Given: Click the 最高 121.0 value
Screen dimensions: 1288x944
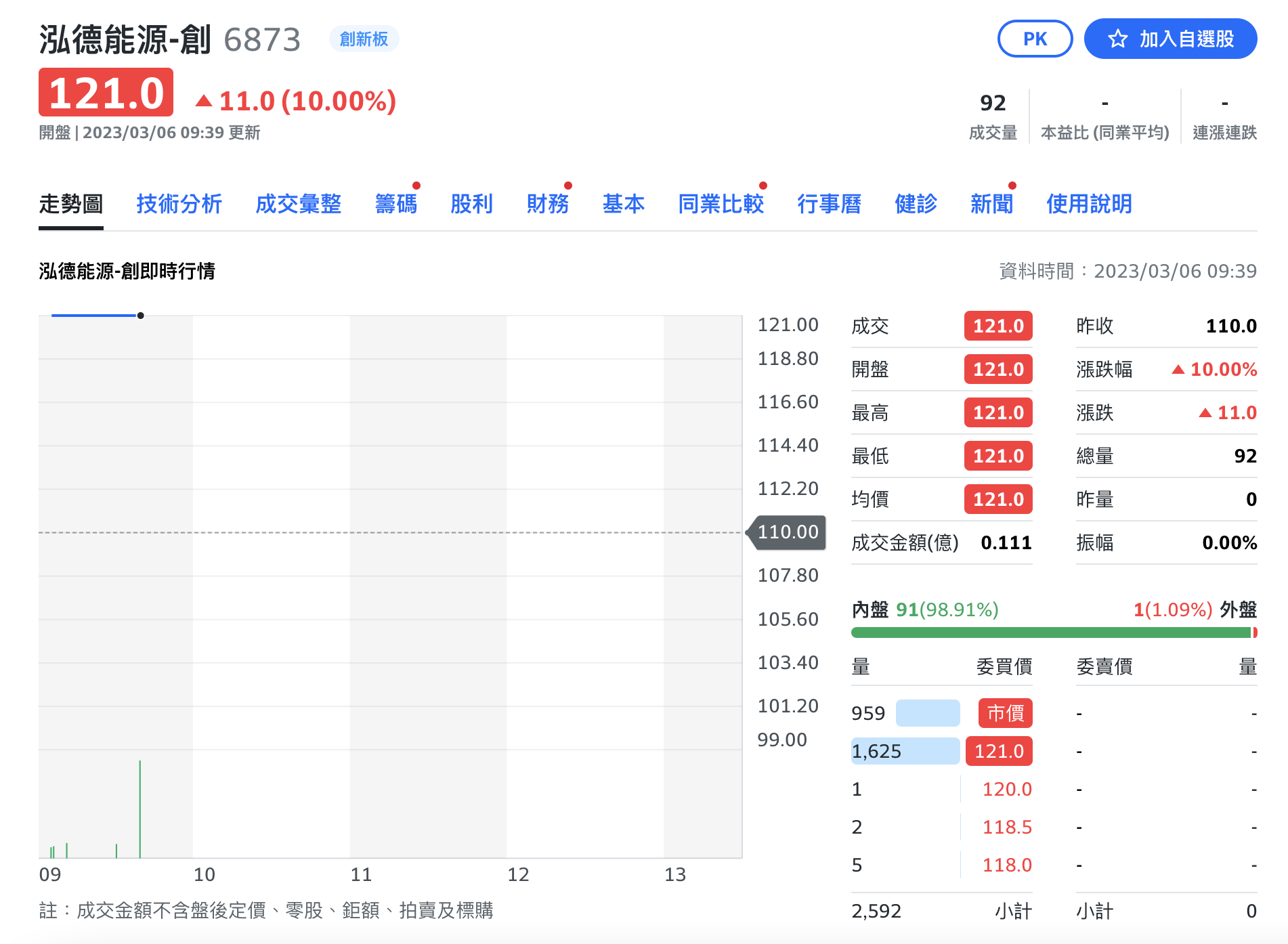Looking at the screenshot, I should pyautogui.click(x=998, y=412).
